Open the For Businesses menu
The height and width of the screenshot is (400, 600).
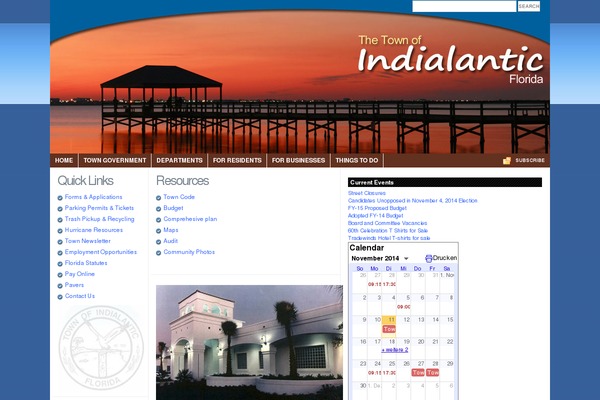298,160
